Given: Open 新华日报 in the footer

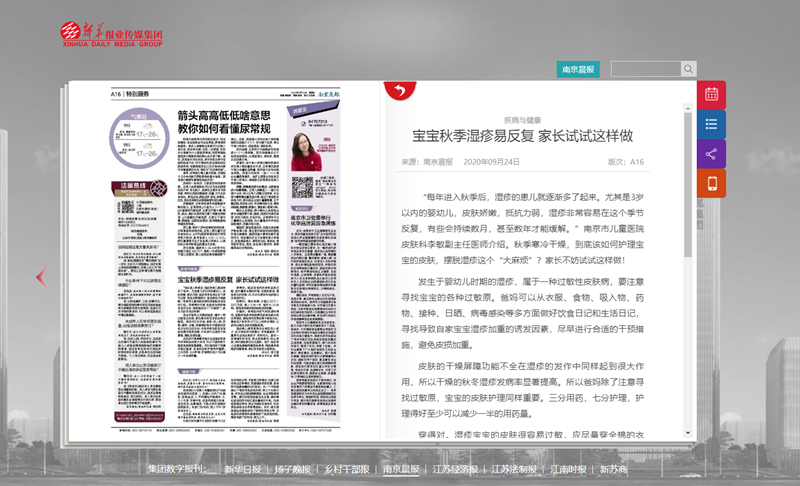Looking at the screenshot, I should coord(242,469).
